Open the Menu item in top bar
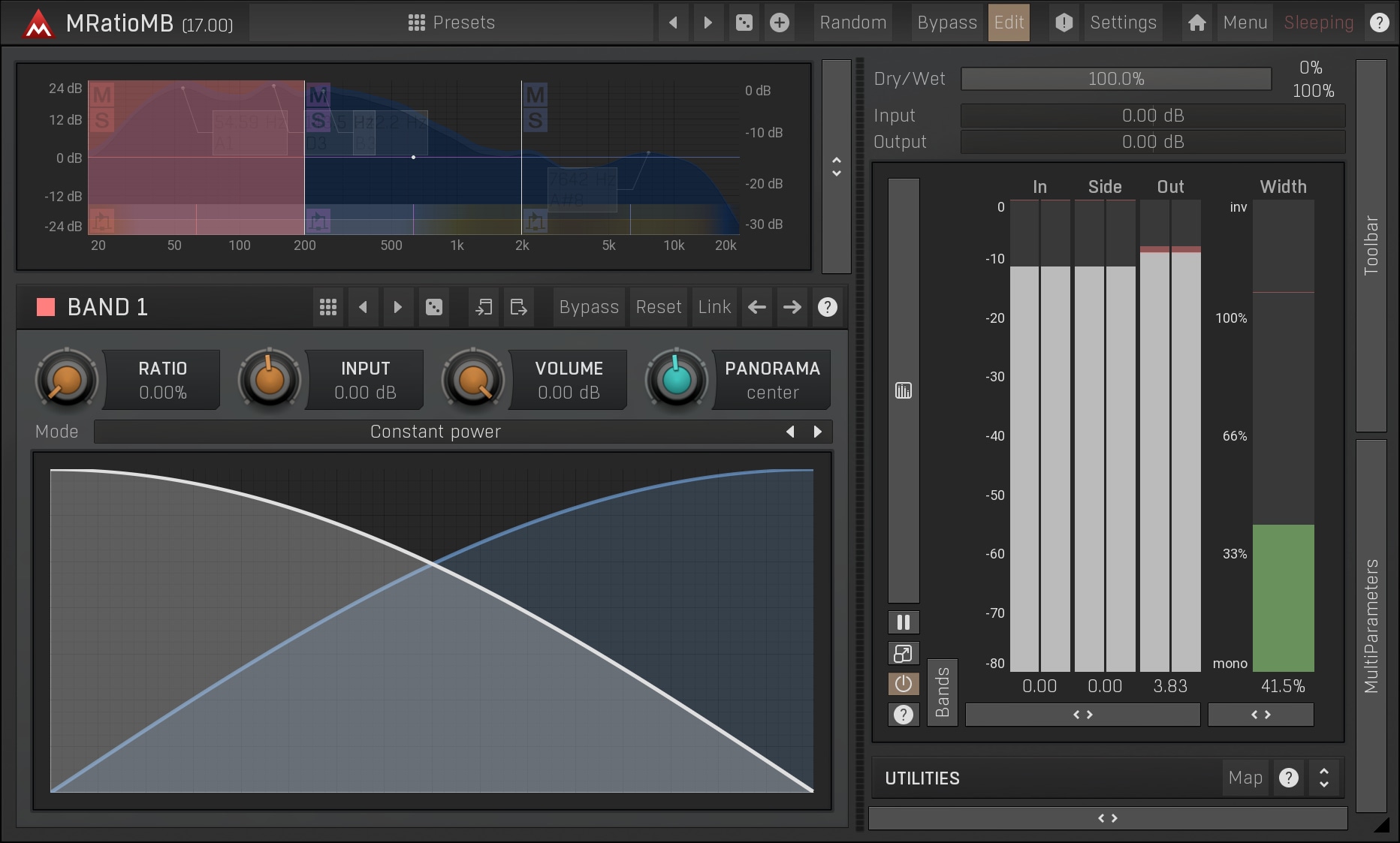 (x=1245, y=23)
